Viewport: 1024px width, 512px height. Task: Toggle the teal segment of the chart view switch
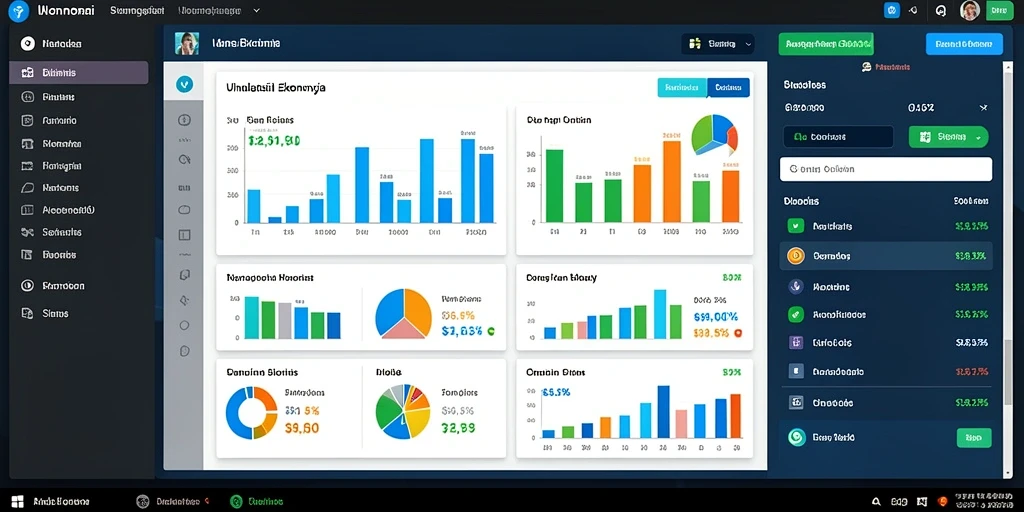coord(682,88)
